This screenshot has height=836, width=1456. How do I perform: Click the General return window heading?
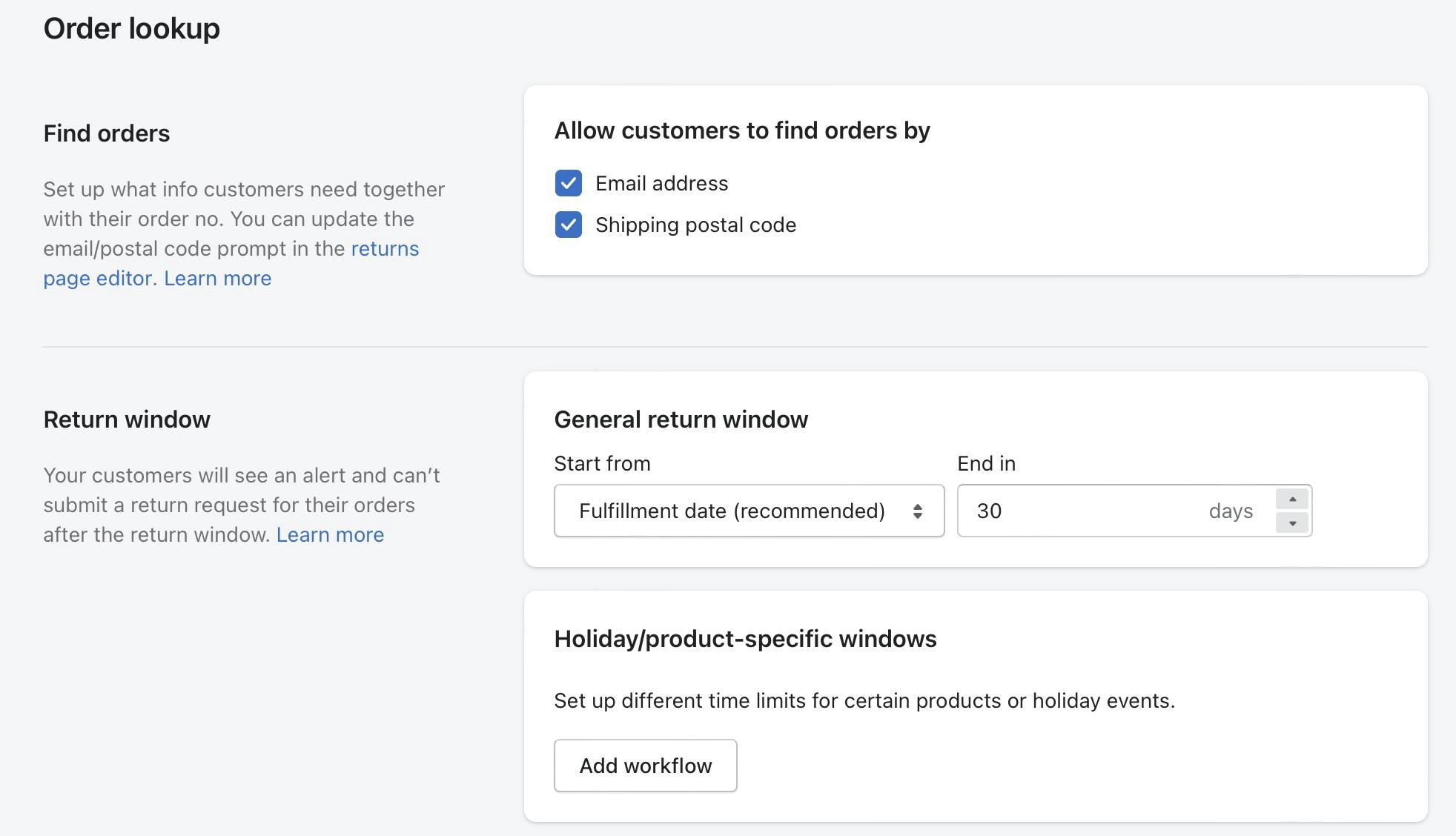point(681,419)
